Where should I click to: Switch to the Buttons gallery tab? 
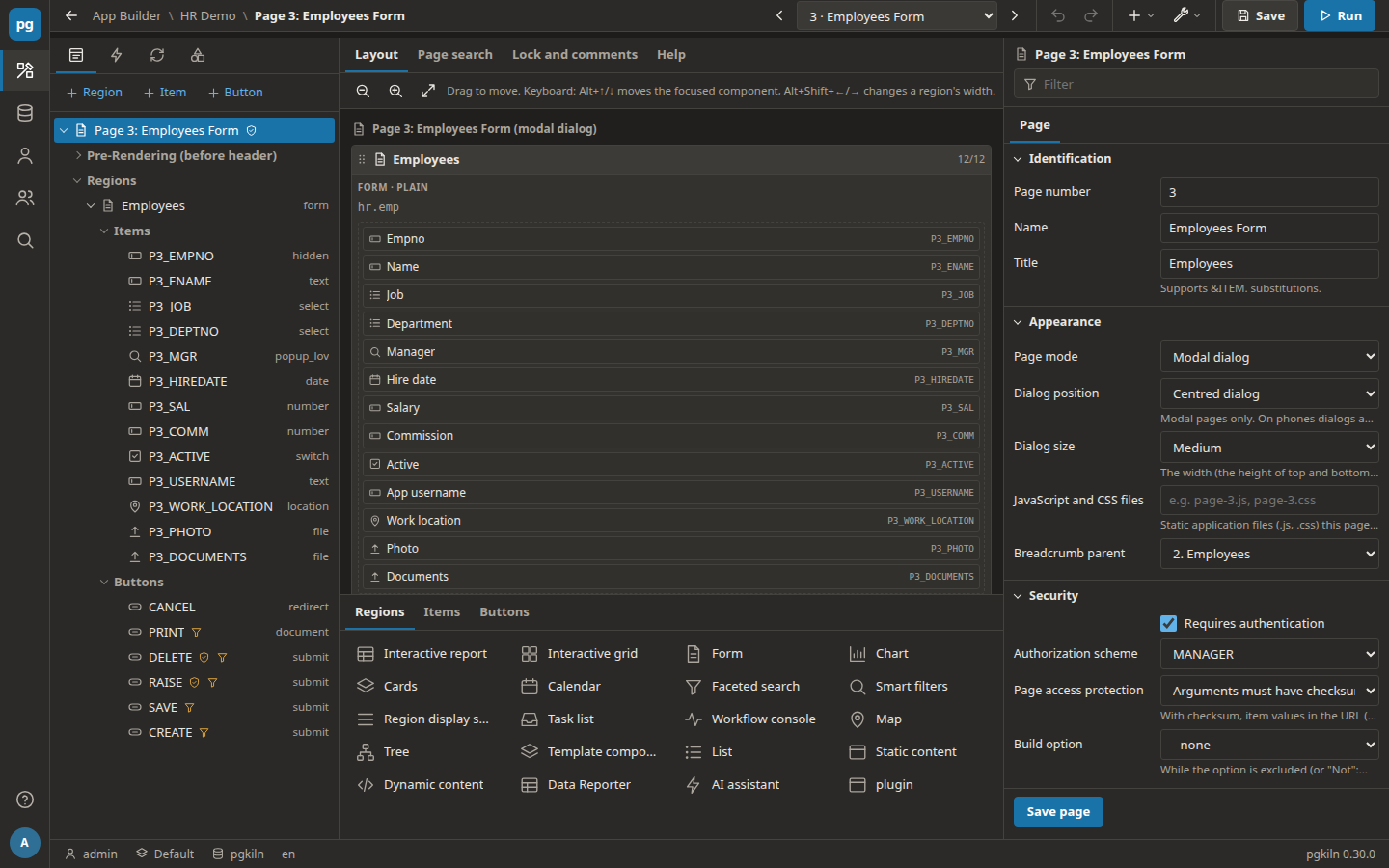(x=504, y=612)
